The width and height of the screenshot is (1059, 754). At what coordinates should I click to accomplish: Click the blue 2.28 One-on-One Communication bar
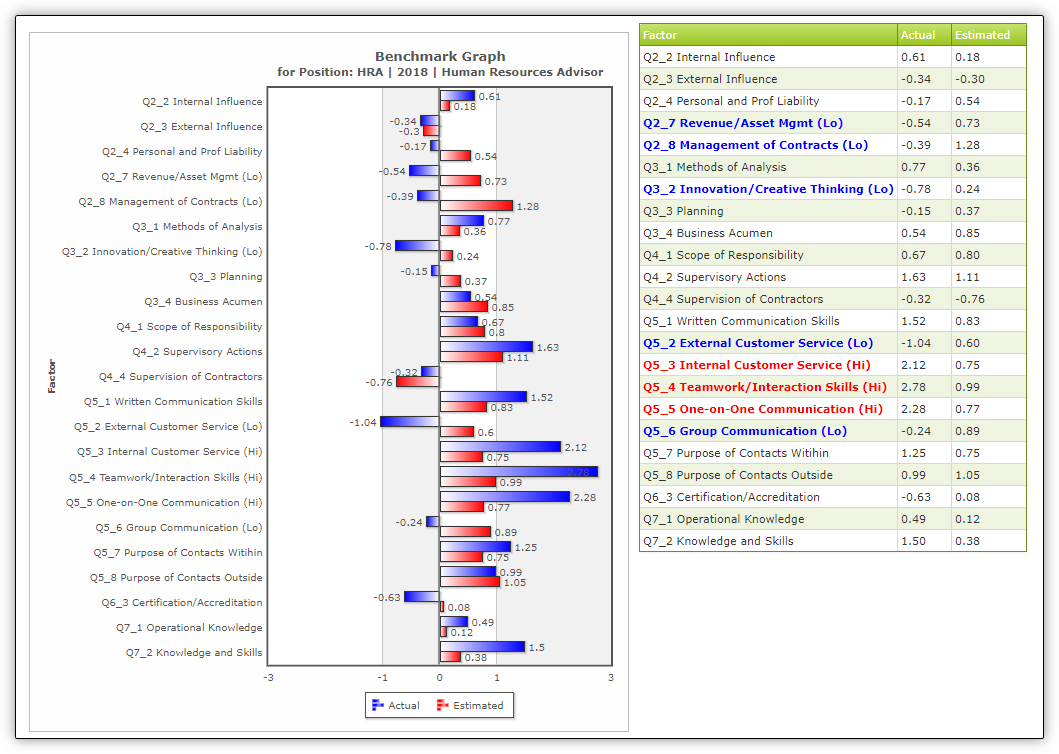pyautogui.click(x=505, y=497)
